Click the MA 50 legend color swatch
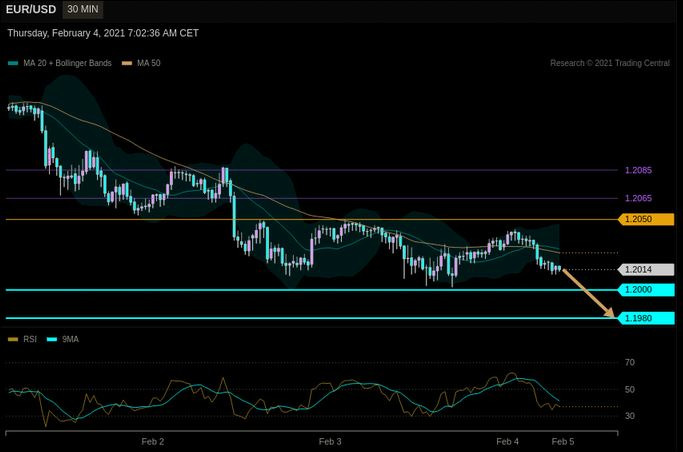Image resolution: width=683 pixels, height=452 pixels. (127, 63)
